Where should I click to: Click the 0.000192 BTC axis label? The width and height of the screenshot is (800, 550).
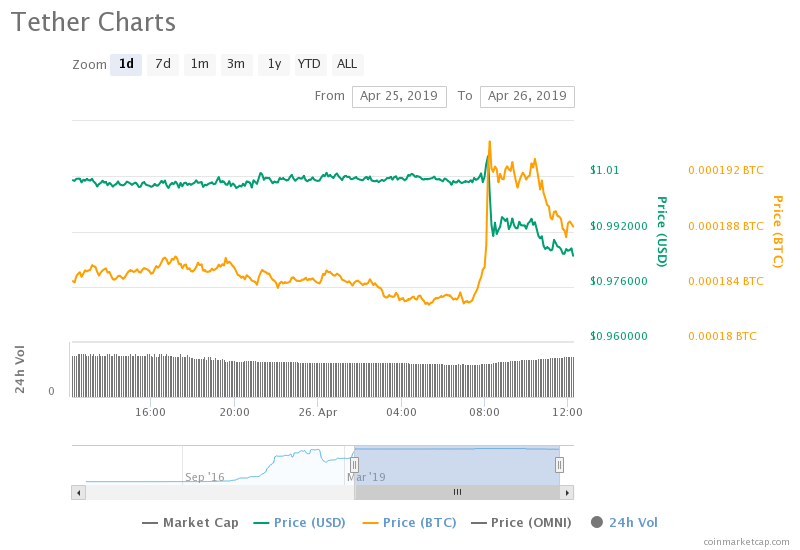[726, 170]
